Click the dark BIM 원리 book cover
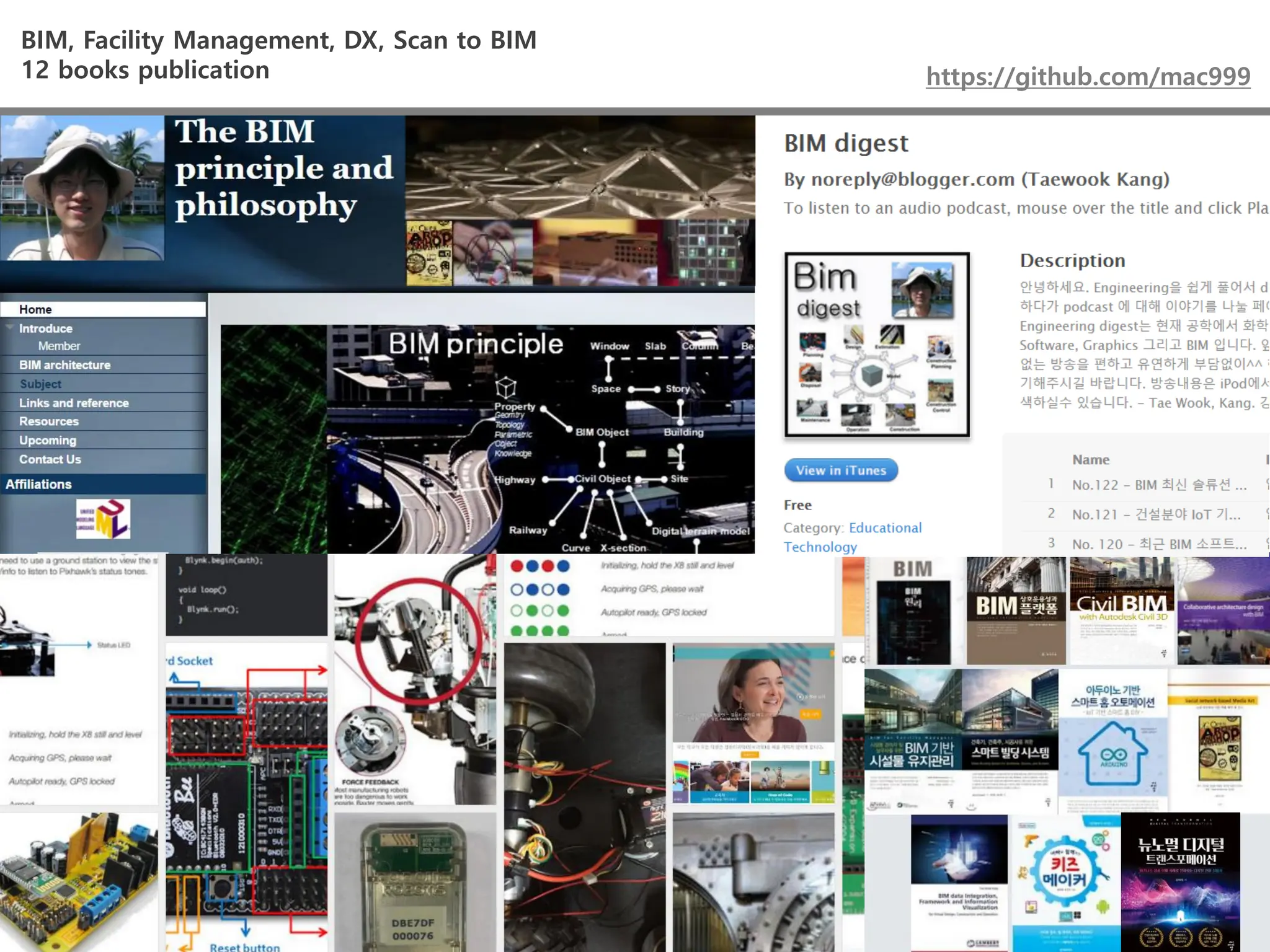Screen dimensions: 1270x952 tap(912, 622)
